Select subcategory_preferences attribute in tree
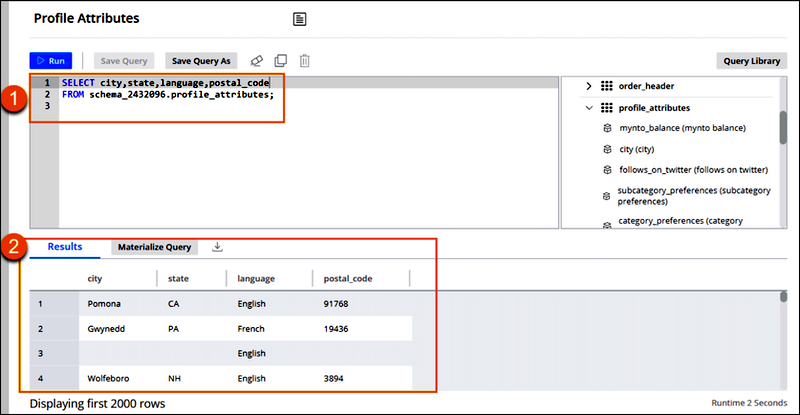Image resolution: width=800 pixels, height=415 pixels. [x=694, y=196]
